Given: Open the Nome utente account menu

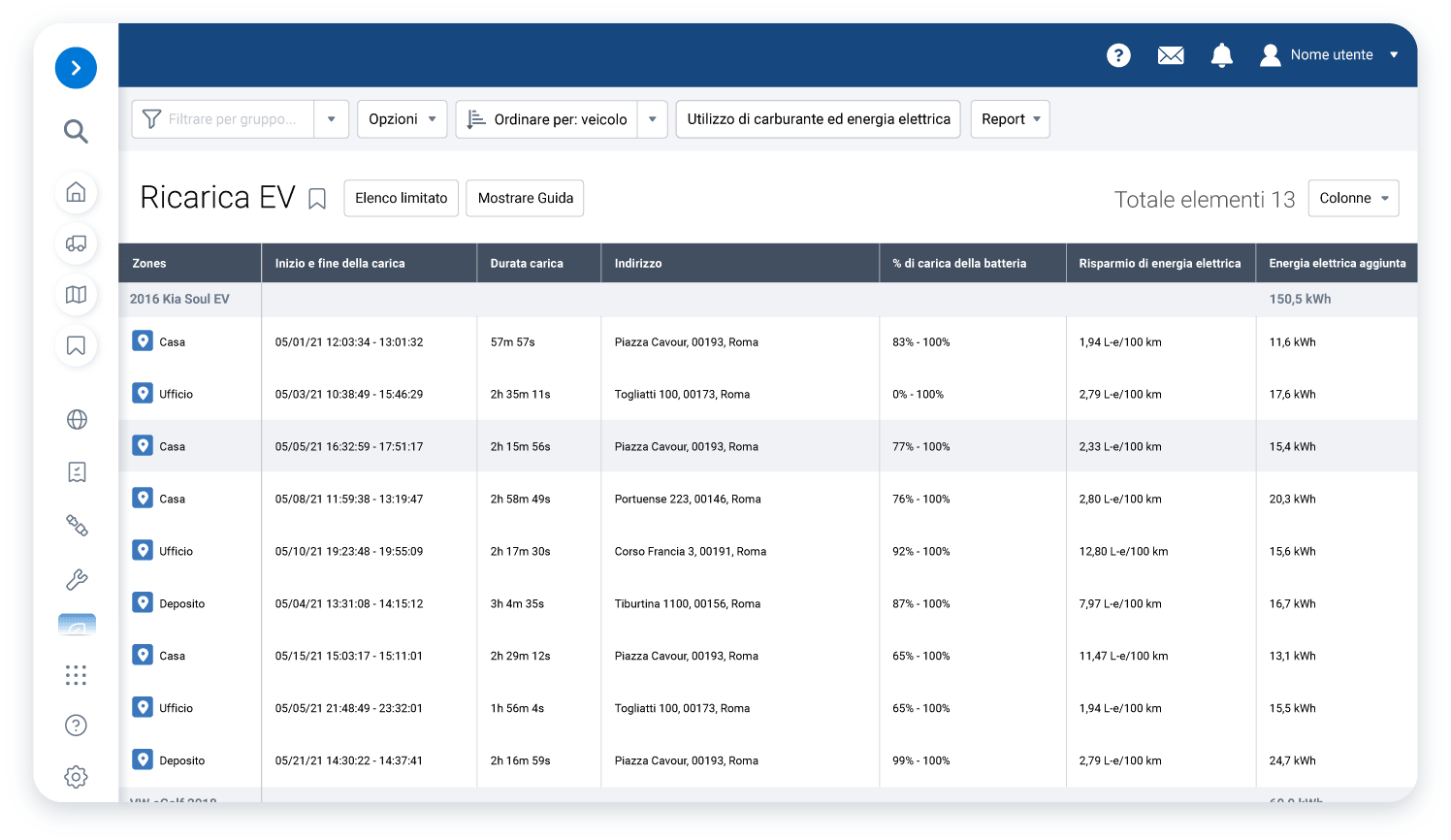Looking at the screenshot, I should (x=1330, y=55).
